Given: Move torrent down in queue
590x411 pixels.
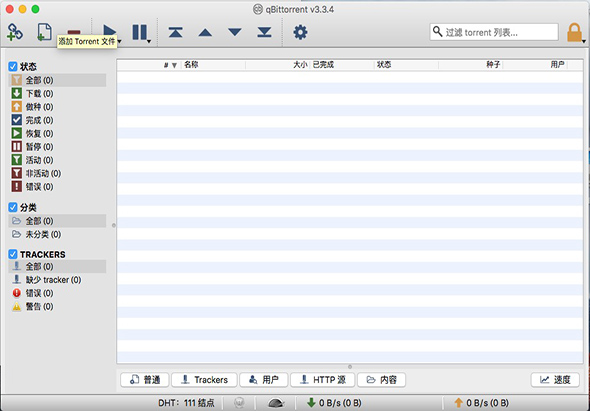Looking at the screenshot, I should coord(235,32).
